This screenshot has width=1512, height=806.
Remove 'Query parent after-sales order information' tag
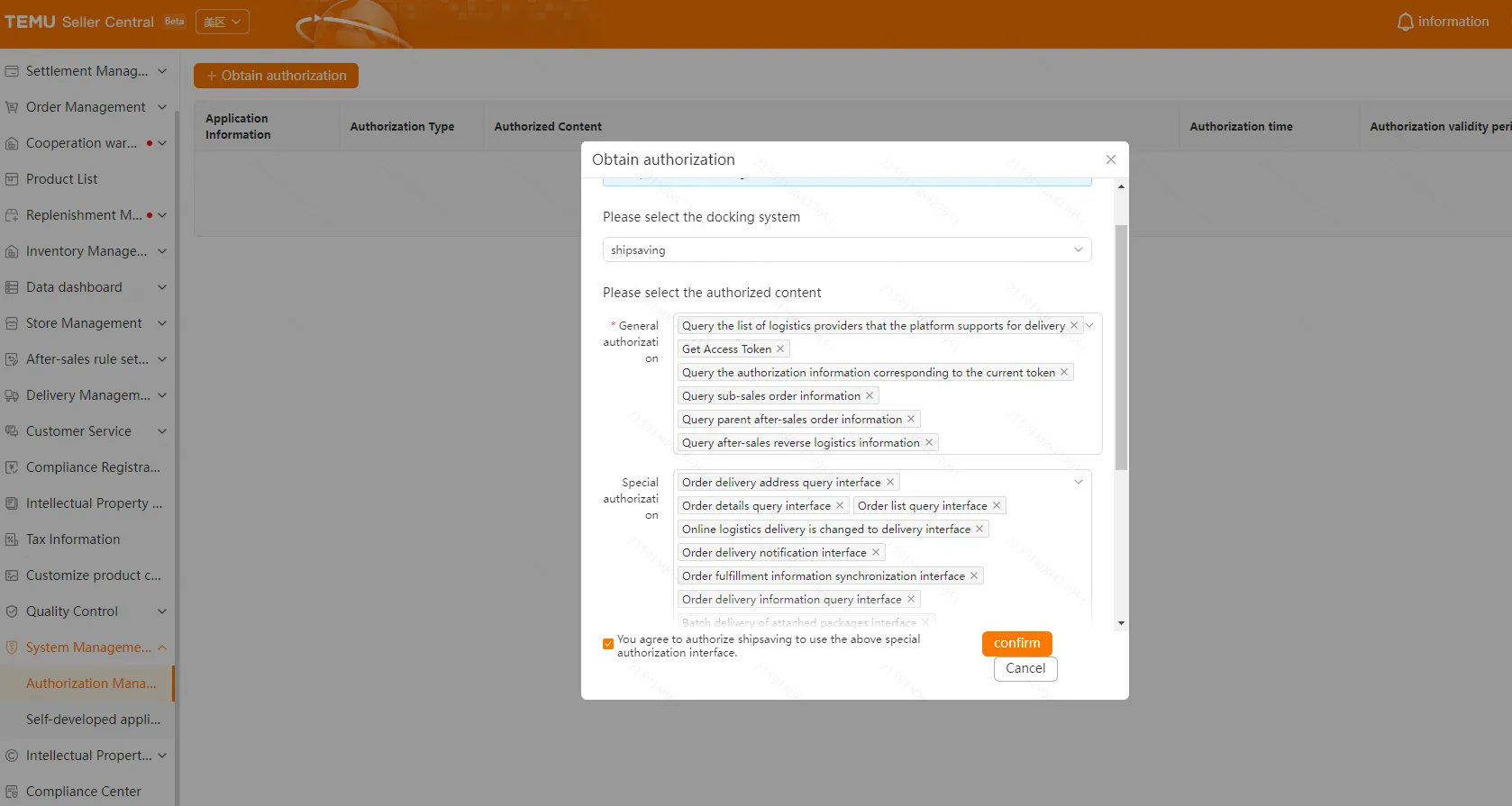point(911,420)
